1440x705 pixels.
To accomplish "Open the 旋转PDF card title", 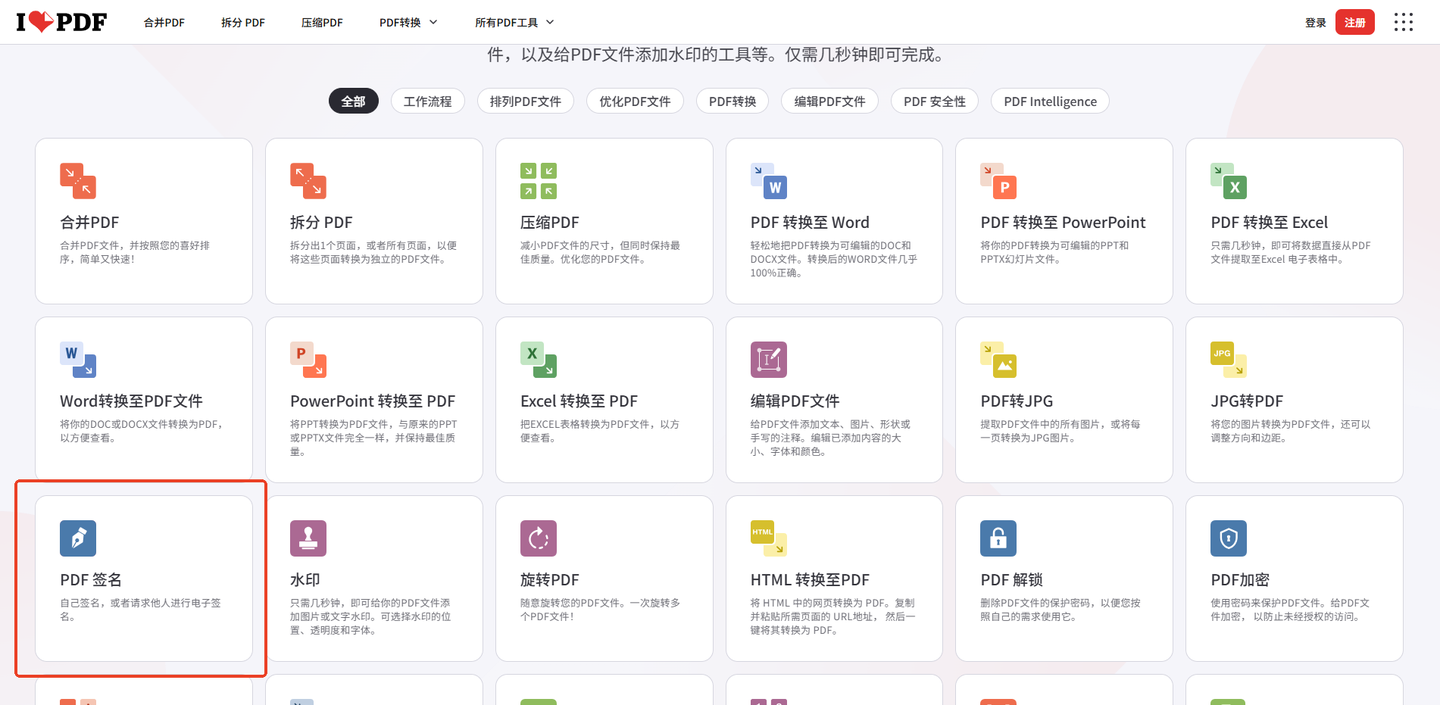I will (550, 580).
